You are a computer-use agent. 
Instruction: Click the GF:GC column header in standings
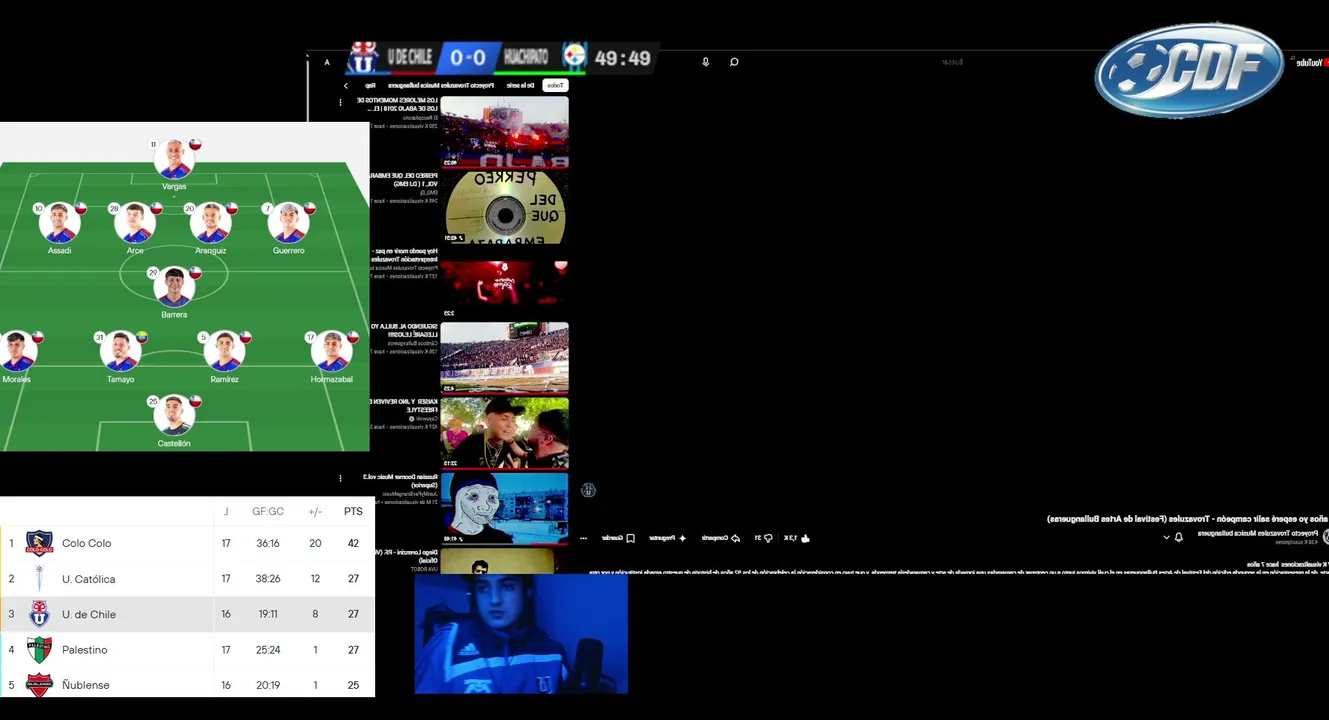[268, 511]
